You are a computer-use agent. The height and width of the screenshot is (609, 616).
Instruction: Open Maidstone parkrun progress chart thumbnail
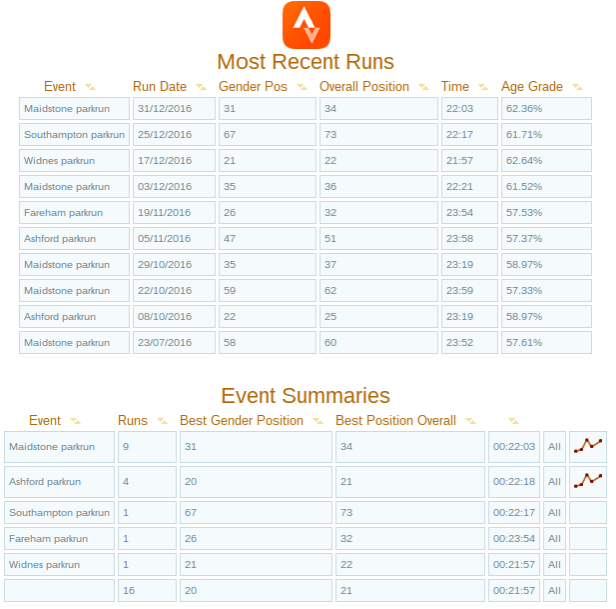point(588,447)
